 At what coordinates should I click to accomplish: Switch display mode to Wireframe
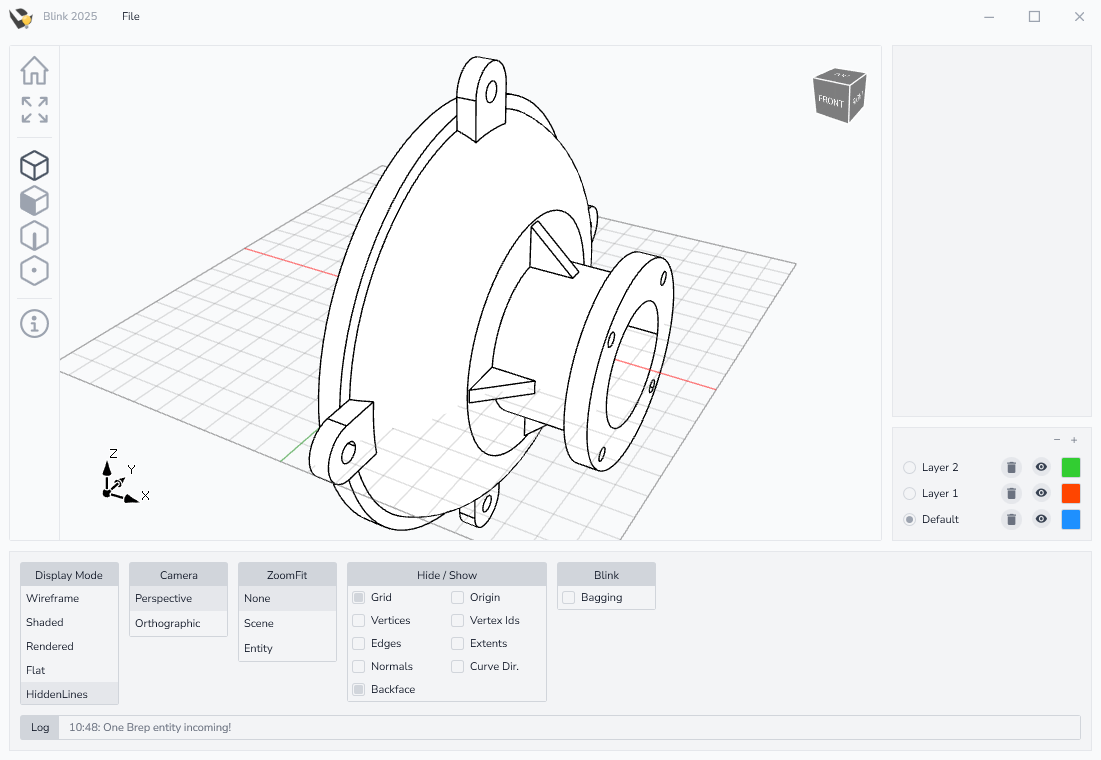point(53,598)
